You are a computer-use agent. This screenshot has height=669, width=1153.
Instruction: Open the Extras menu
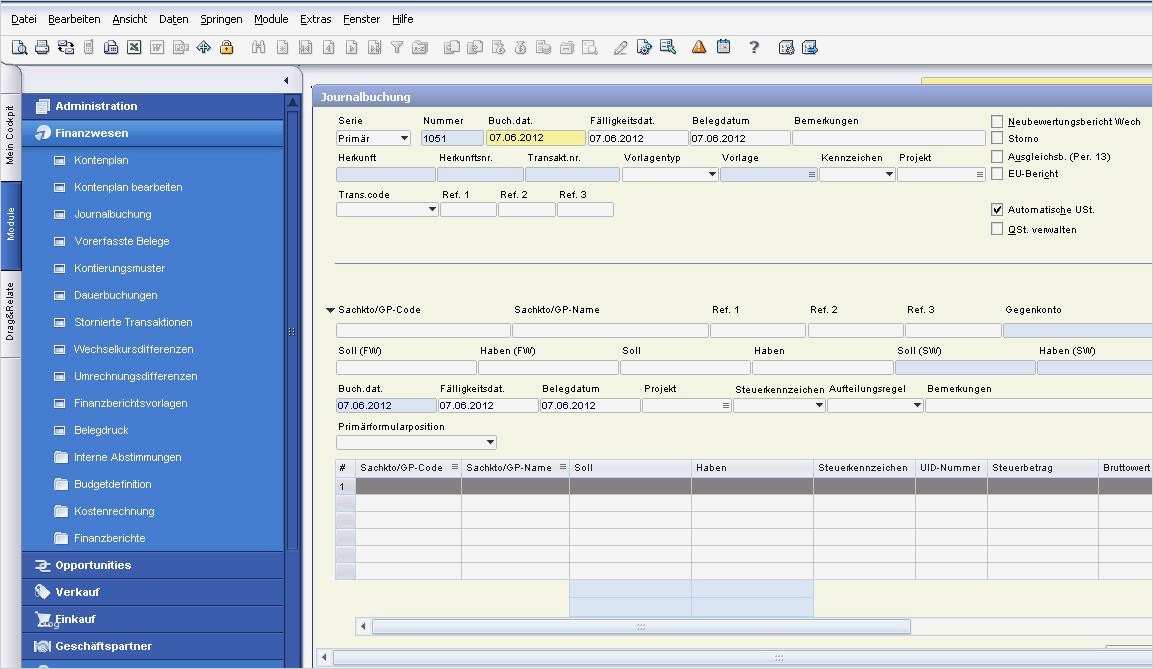coord(315,19)
